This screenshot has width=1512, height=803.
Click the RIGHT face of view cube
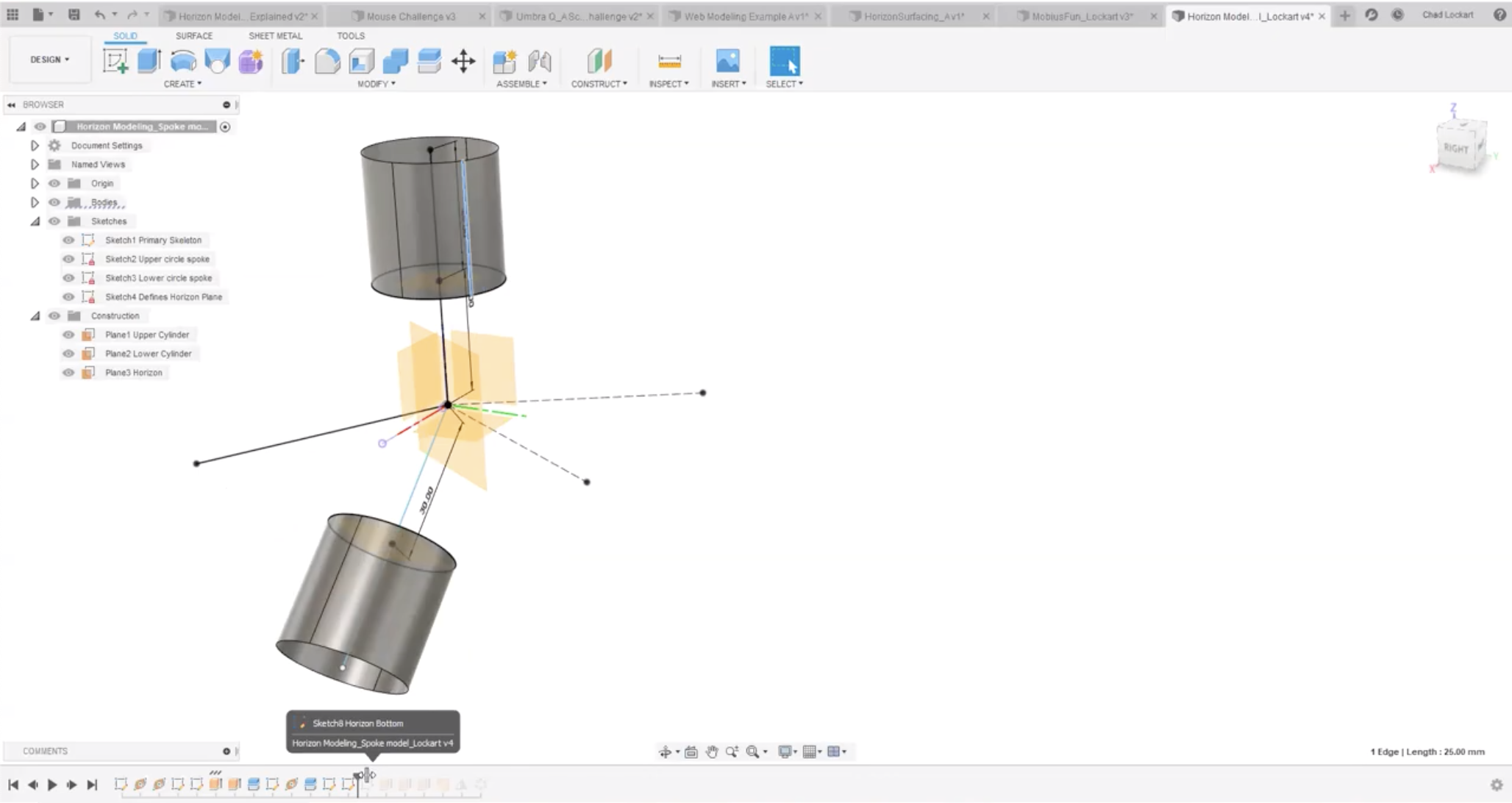1456,148
